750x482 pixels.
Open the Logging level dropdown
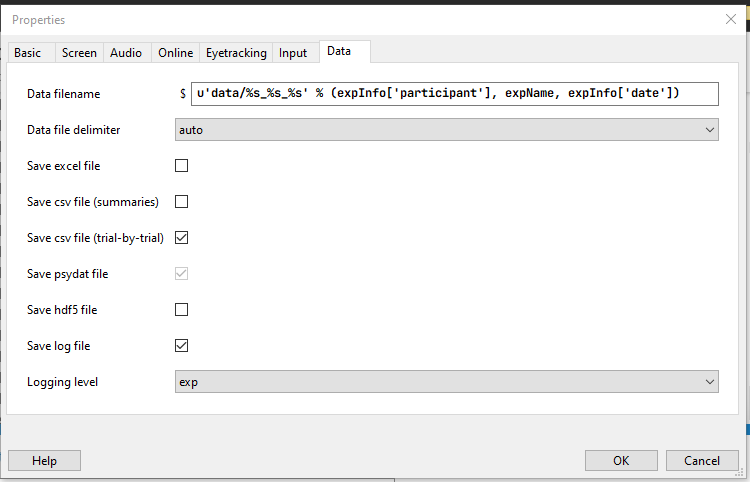[x=447, y=382]
